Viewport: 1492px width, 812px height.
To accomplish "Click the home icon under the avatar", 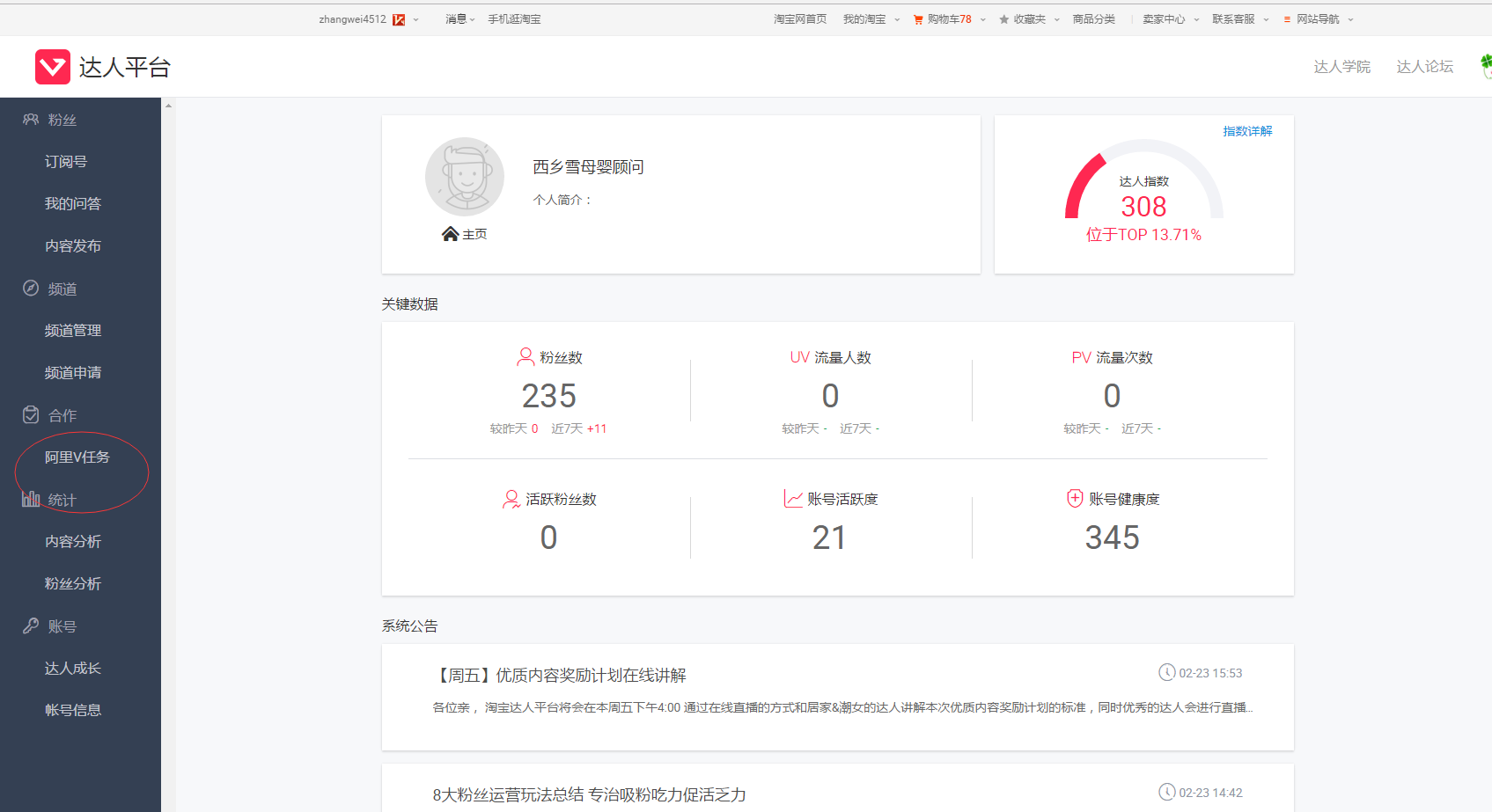I will 451,234.
